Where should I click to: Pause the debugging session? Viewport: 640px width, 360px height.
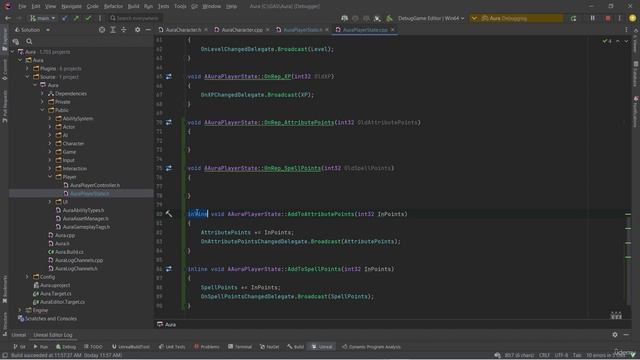point(592,18)
